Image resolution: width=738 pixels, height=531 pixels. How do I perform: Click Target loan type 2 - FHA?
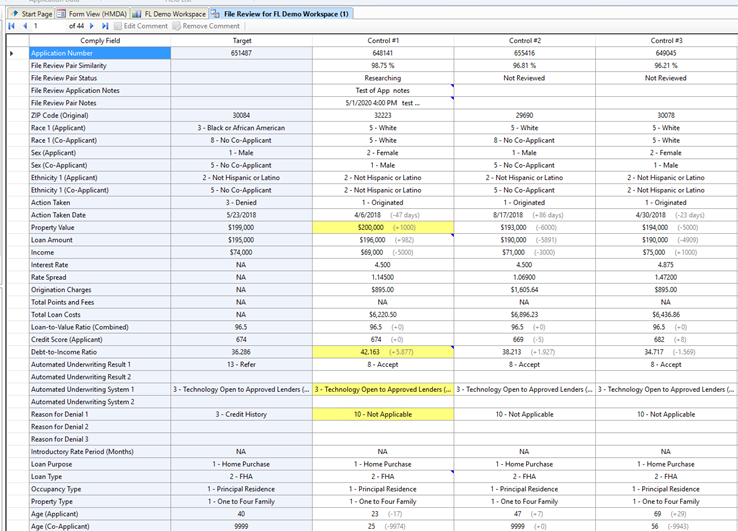pos(241,476)
